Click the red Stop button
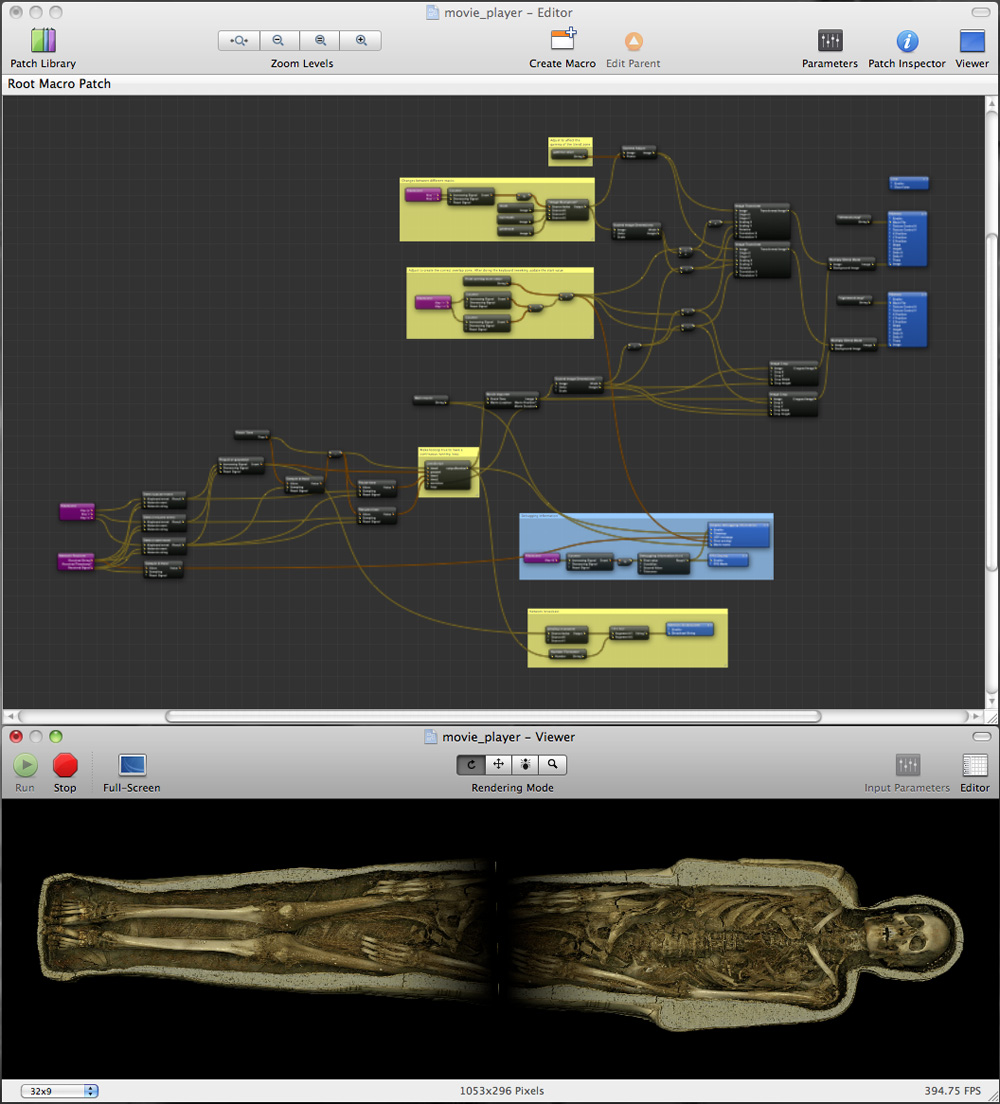Screen dimensions: 1000x1104 coord(65,765)
